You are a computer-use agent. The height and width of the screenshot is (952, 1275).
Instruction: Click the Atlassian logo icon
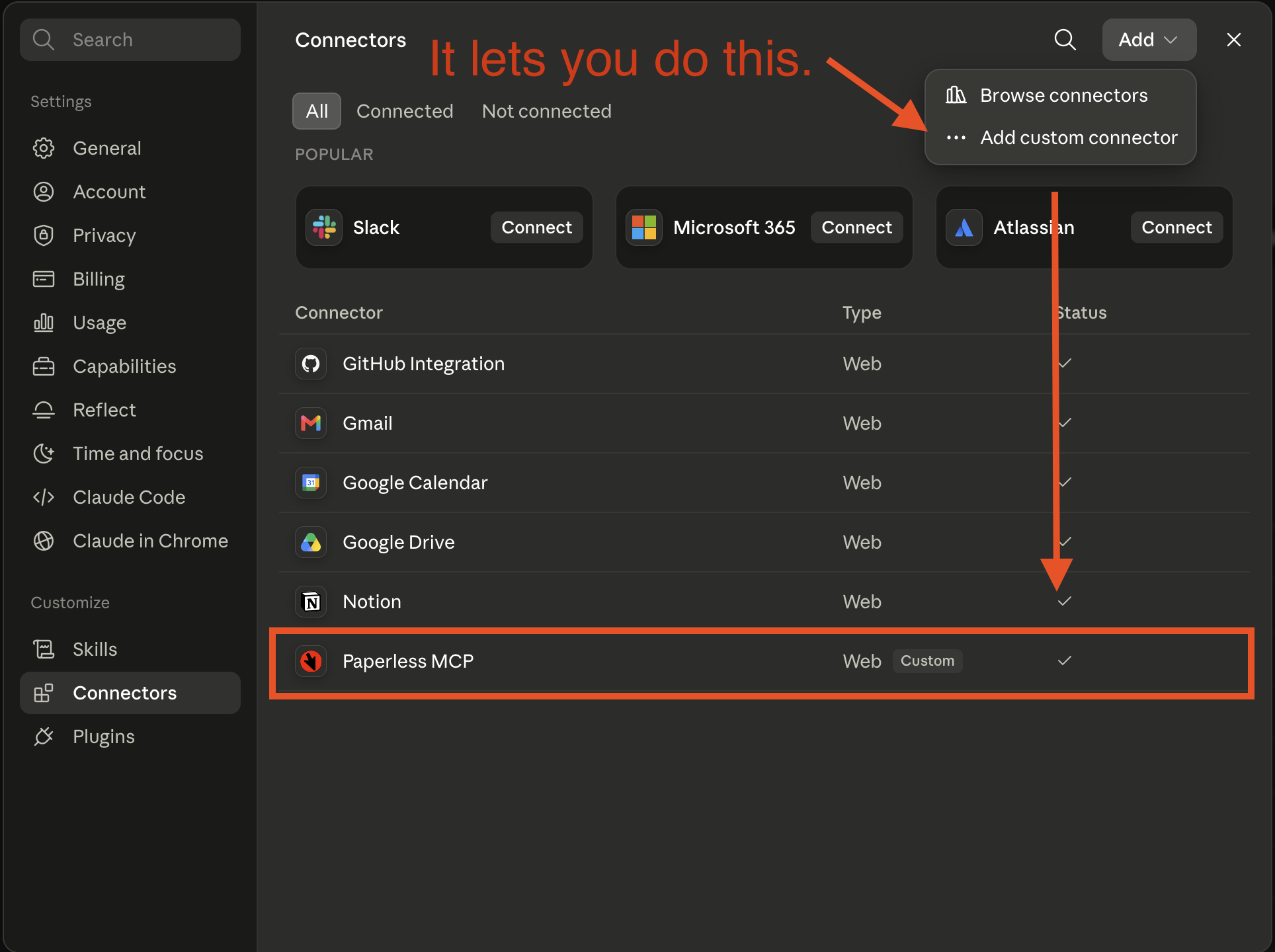964,227
